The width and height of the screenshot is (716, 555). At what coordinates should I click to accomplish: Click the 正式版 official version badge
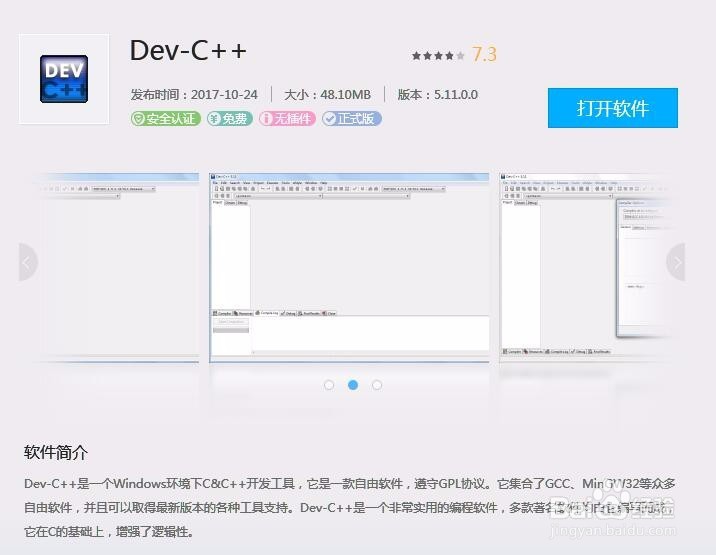(351, 119)
